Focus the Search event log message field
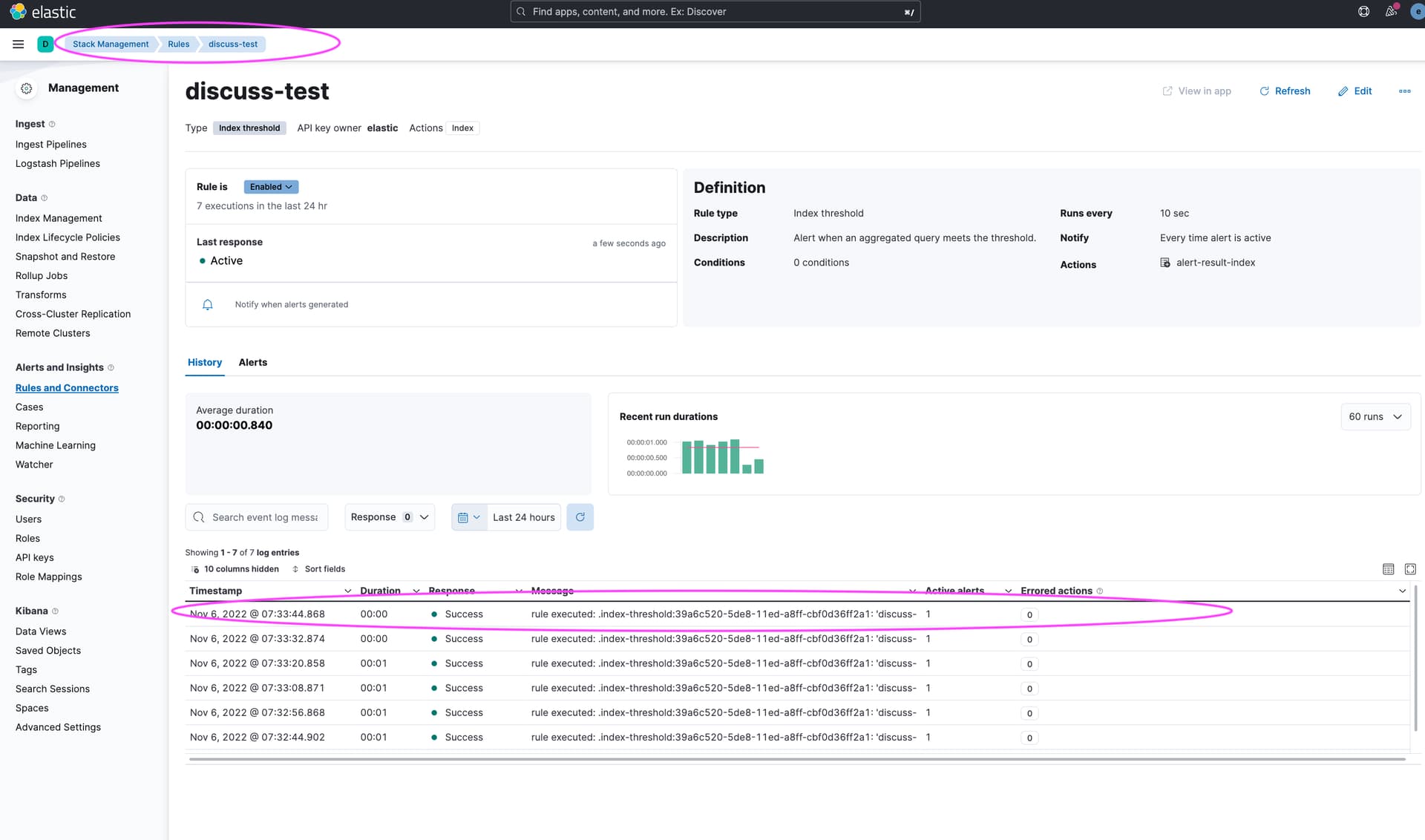Image resolution: width=1425 pixels, height=840 pixels. [x=258, y=517]
